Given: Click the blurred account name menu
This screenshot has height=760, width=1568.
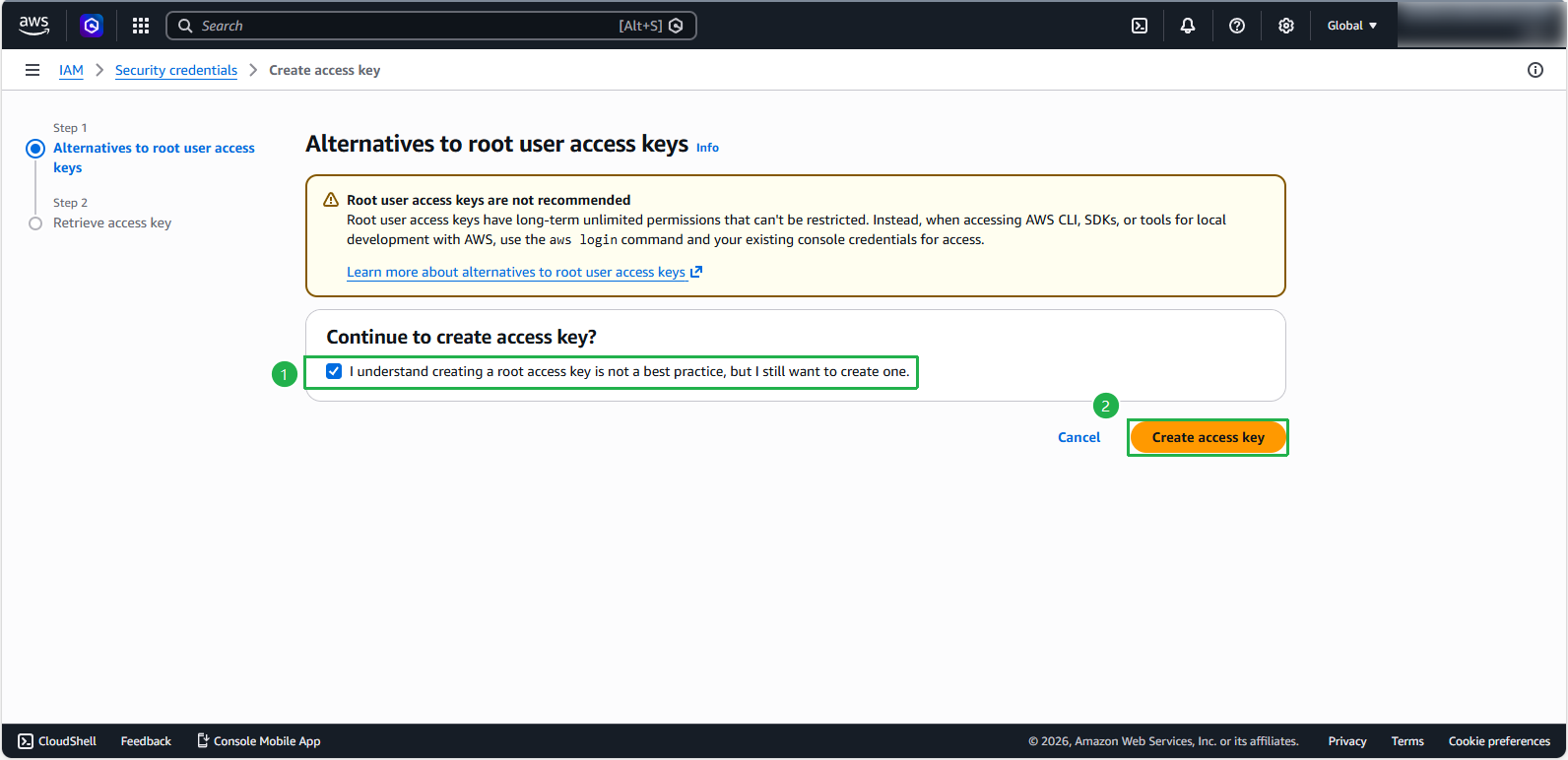Looking at the screenshot, I should pyautogui.click(x=1480, y=26).
